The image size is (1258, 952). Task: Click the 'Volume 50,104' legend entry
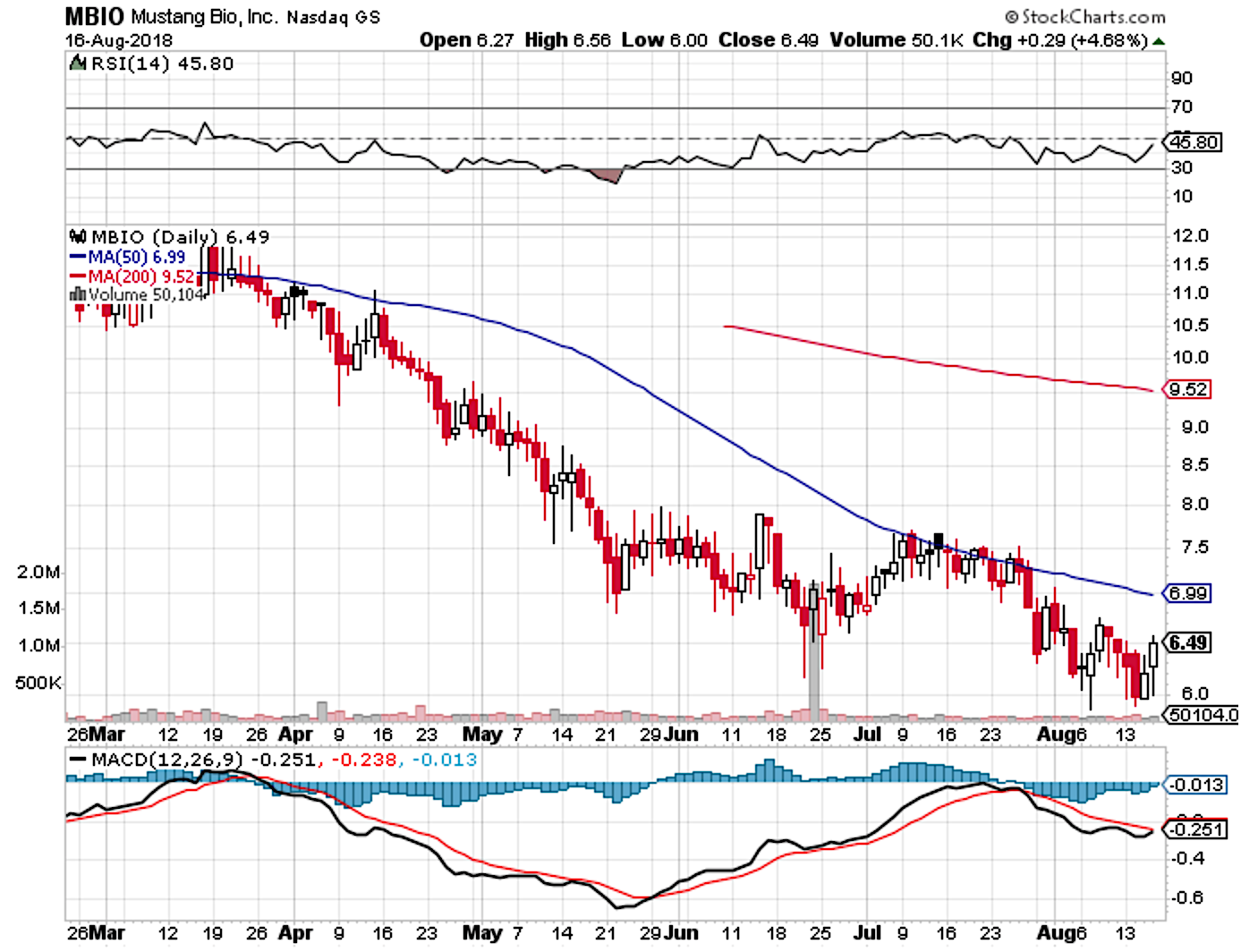(137, 293)
